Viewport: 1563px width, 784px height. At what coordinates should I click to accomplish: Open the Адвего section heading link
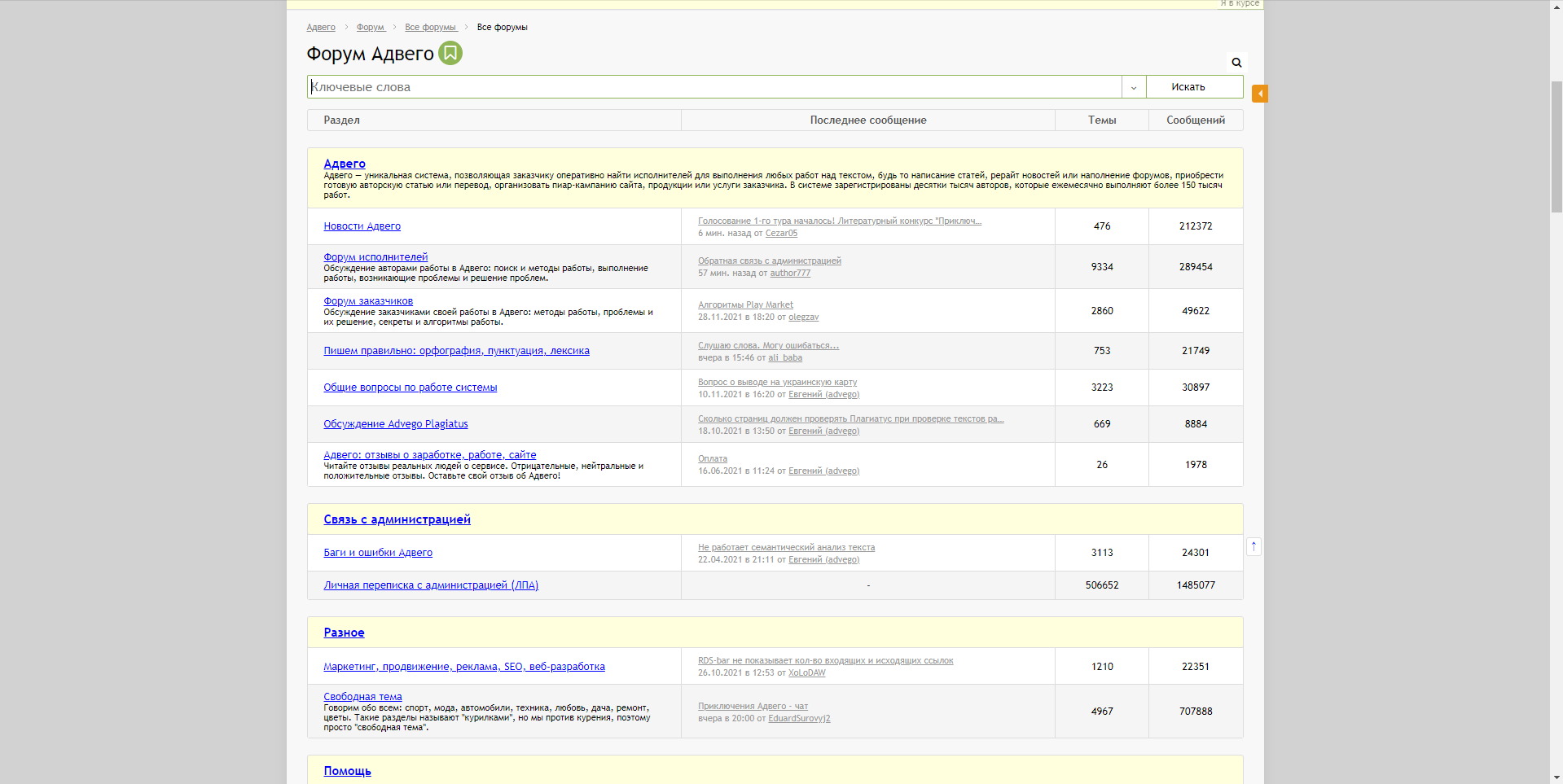[x=345, y=164]
